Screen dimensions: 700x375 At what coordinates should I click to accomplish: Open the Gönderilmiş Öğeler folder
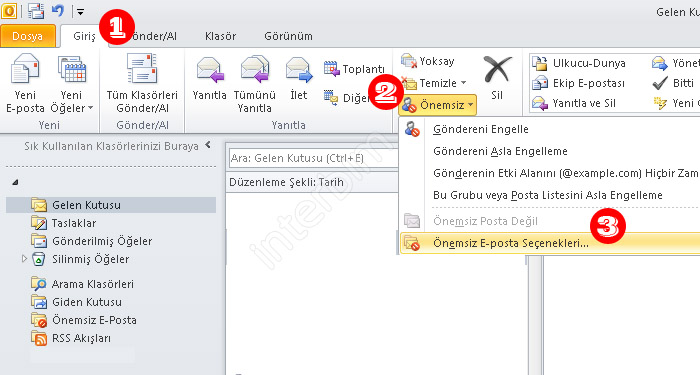pyautogui.click(x=92, y=241)
